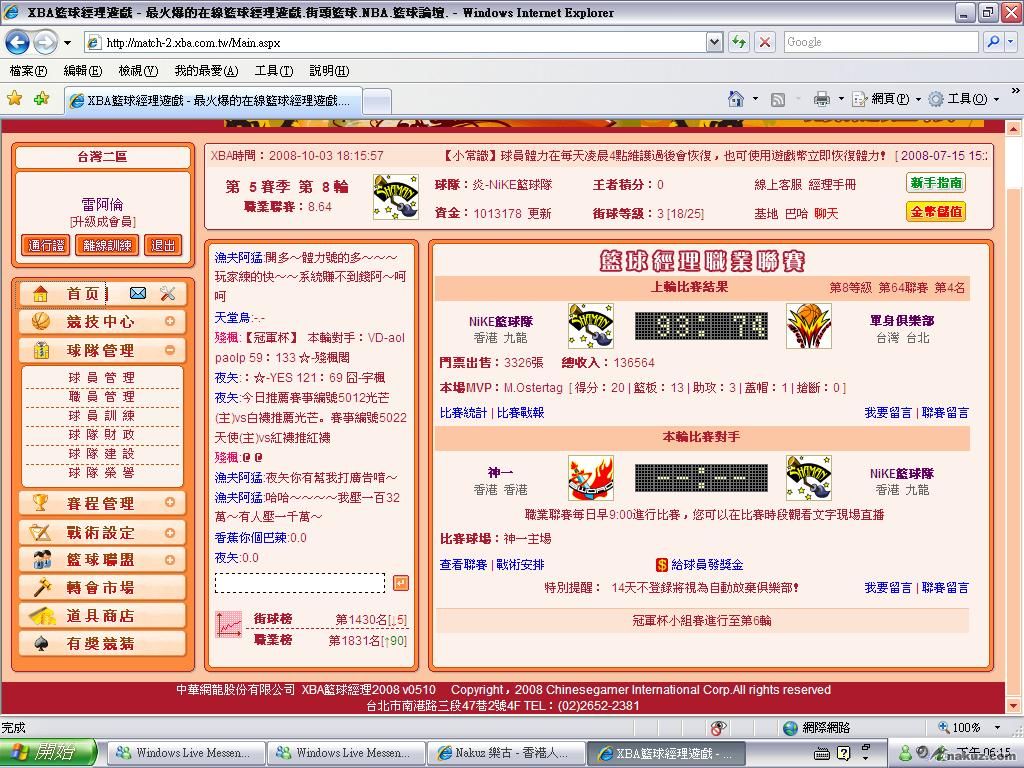This screenshot has width=1024, height=768.
Task: Click the 線上客服 link
Action: pos(778,185)
